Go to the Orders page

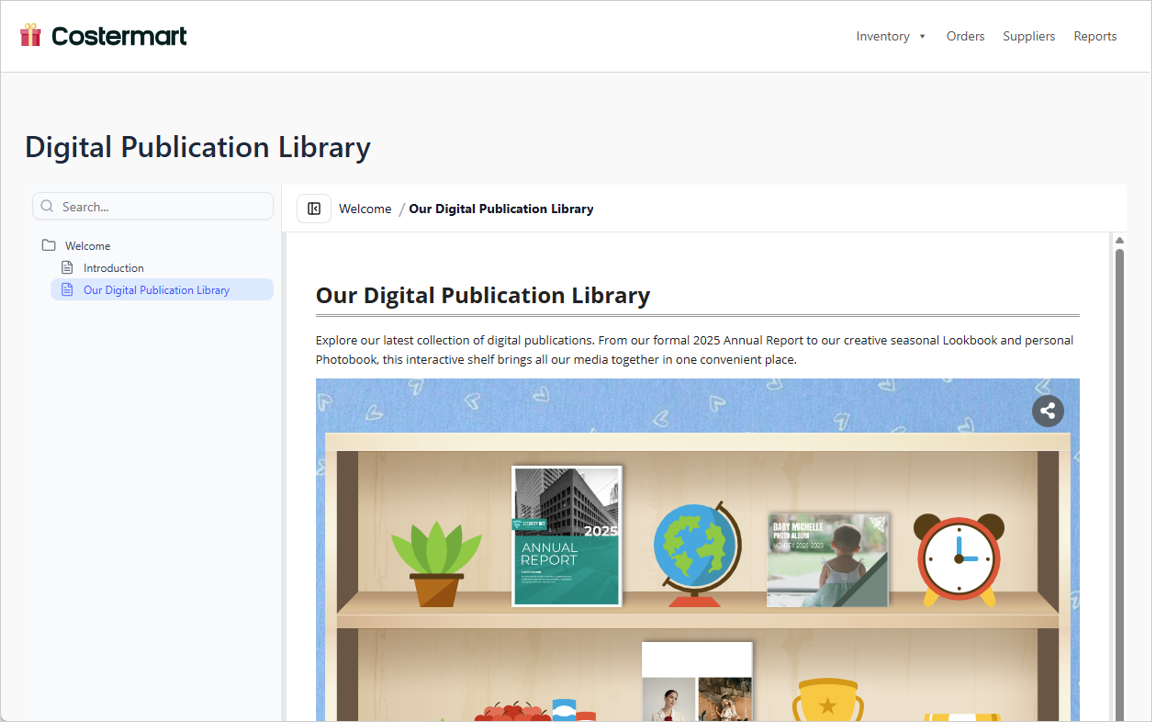965,36
